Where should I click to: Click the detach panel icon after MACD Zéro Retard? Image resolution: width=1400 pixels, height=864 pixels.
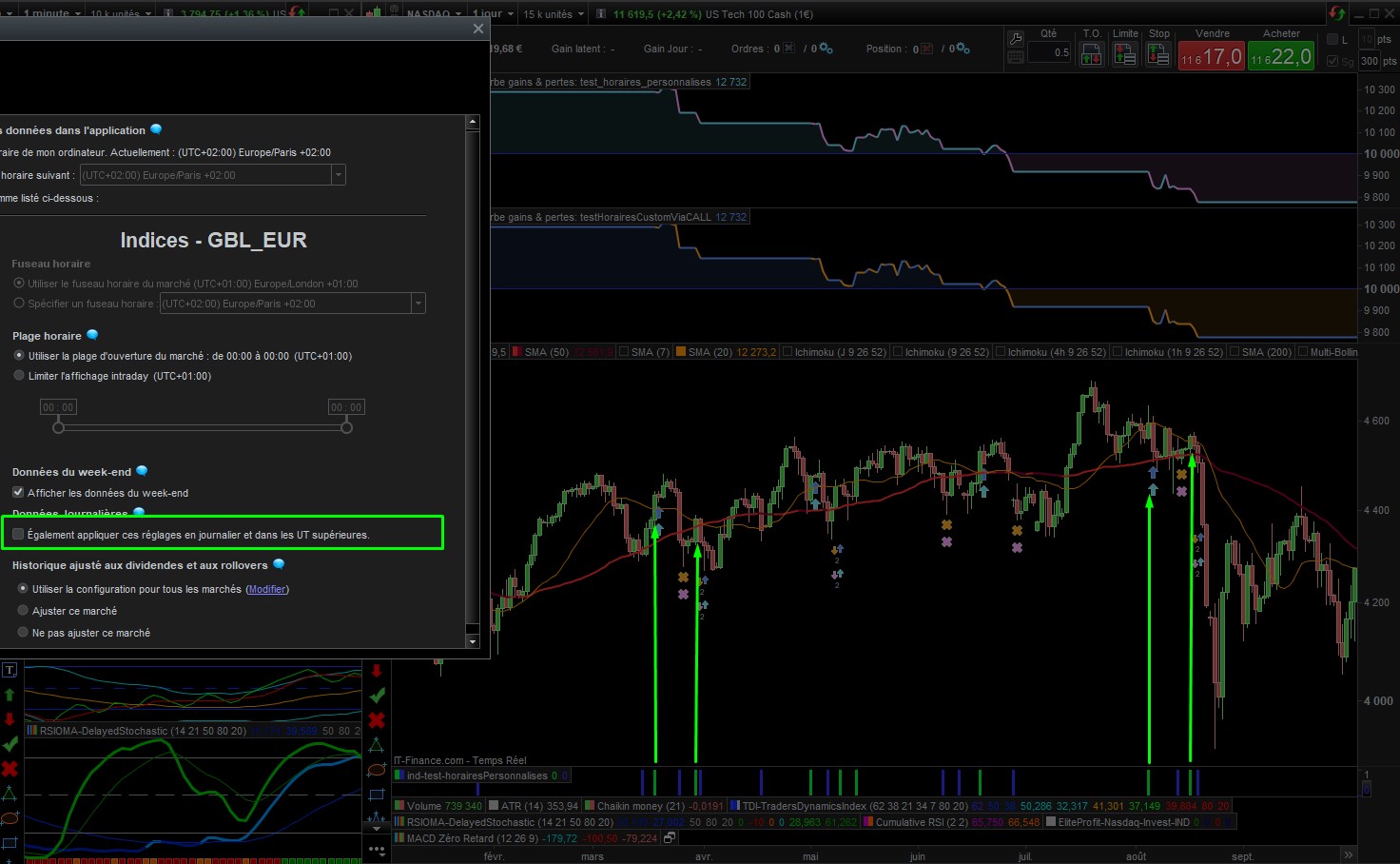tap(670, 838)
